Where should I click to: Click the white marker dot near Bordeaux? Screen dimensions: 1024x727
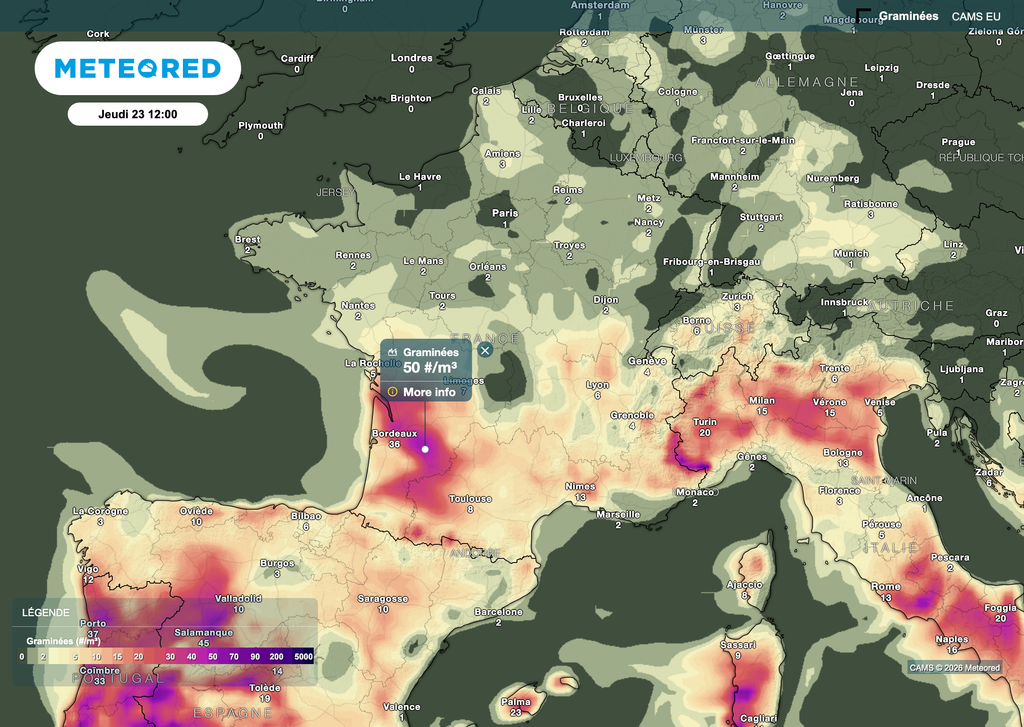click(x=425, y=449)
